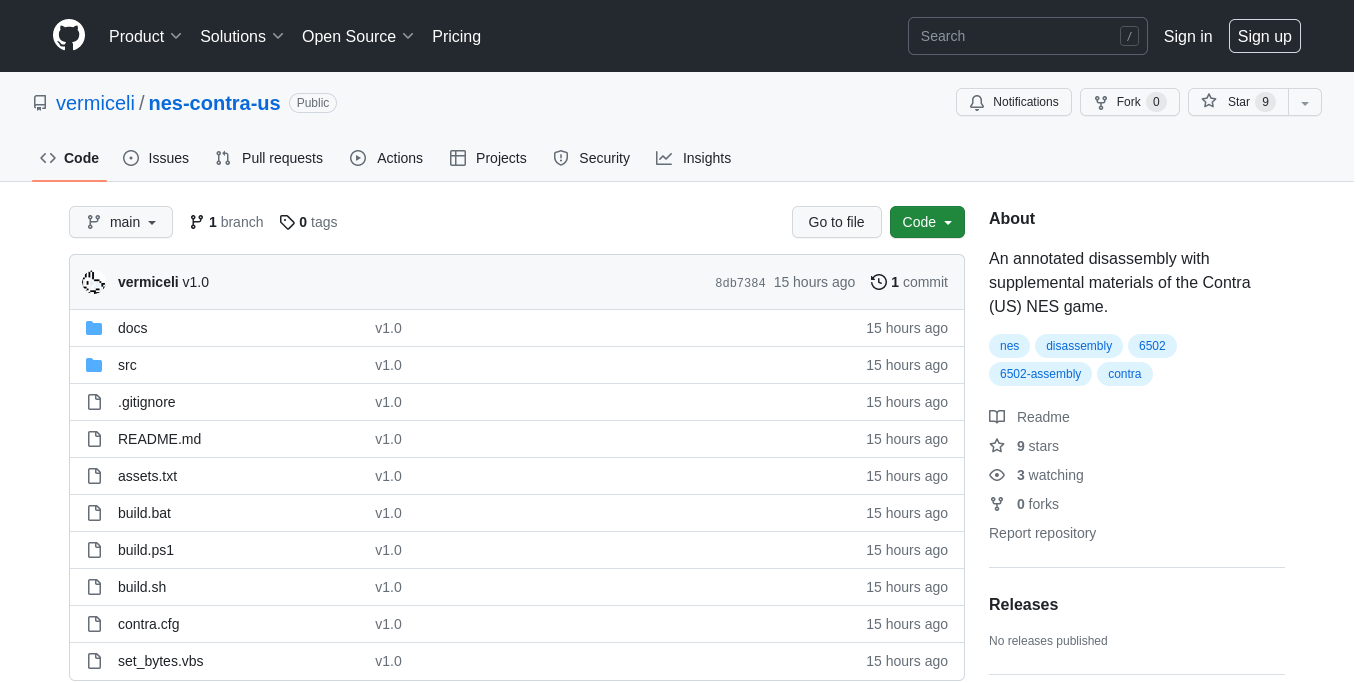Click the Readme book icon

(x=997, y=417)
